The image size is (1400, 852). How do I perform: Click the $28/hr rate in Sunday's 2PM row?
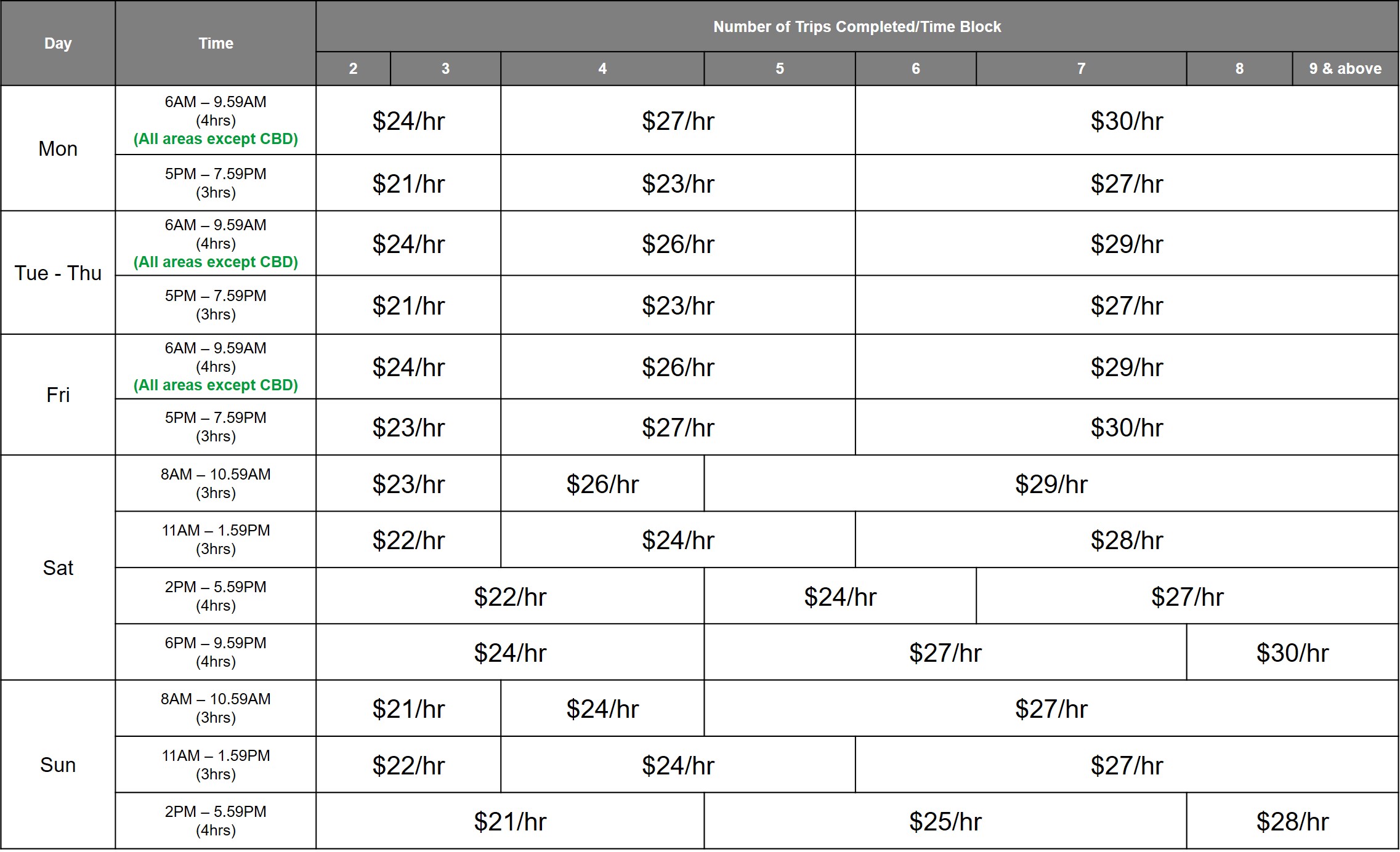click(1292, 821)
